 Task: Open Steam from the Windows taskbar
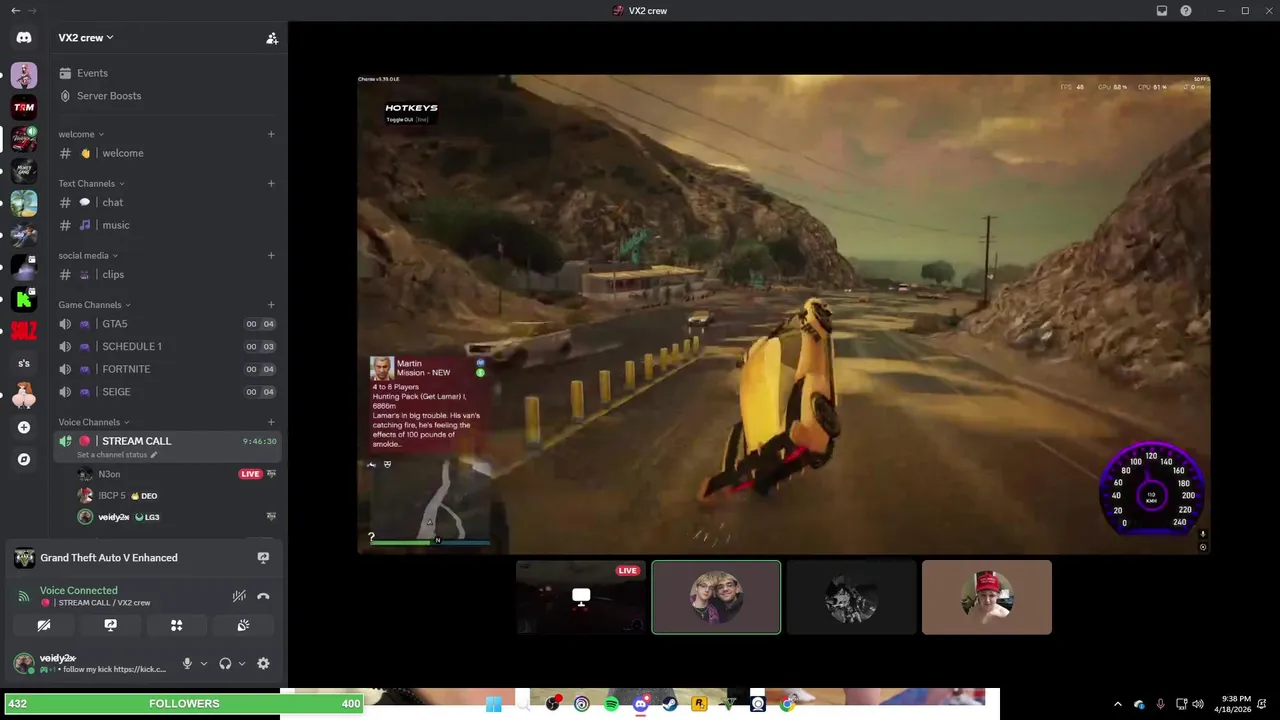[x=670, y=704]
